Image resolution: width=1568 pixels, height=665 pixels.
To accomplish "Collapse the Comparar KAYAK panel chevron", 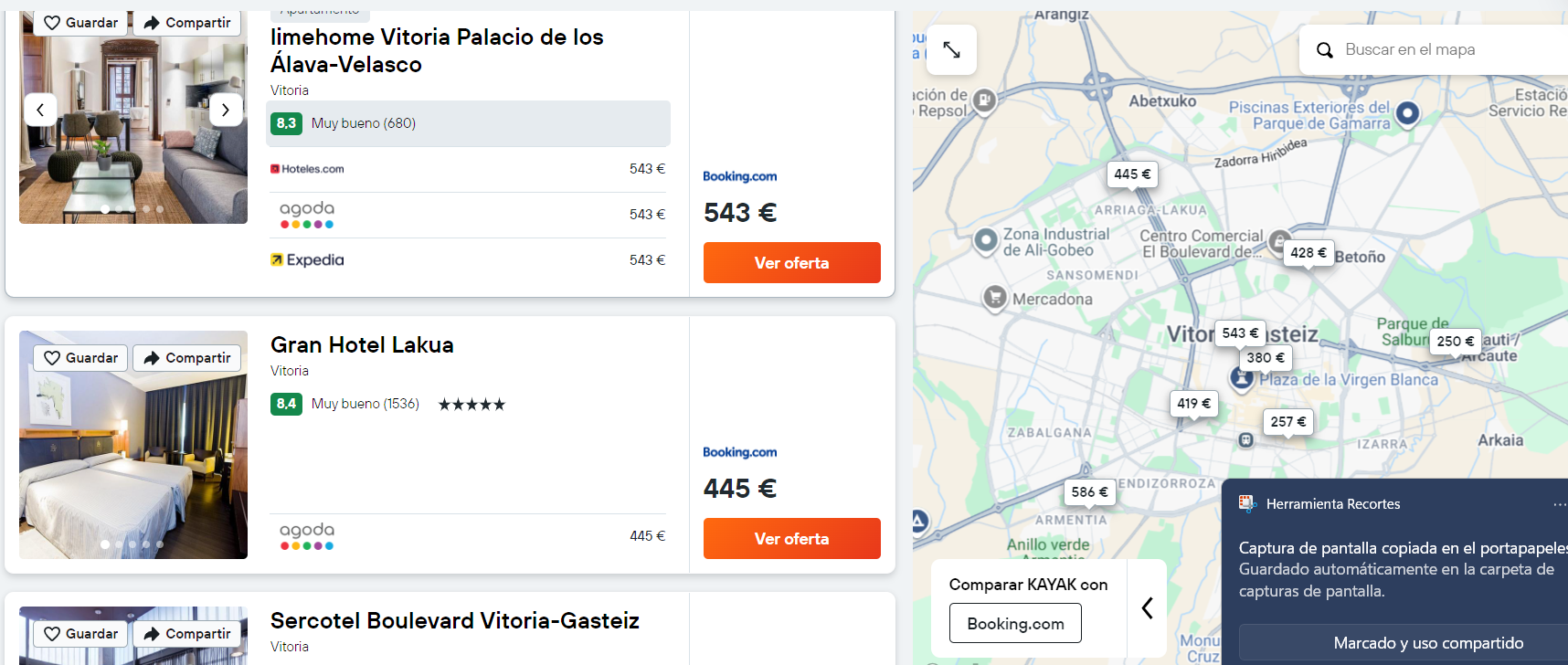I will (1147, 608).
